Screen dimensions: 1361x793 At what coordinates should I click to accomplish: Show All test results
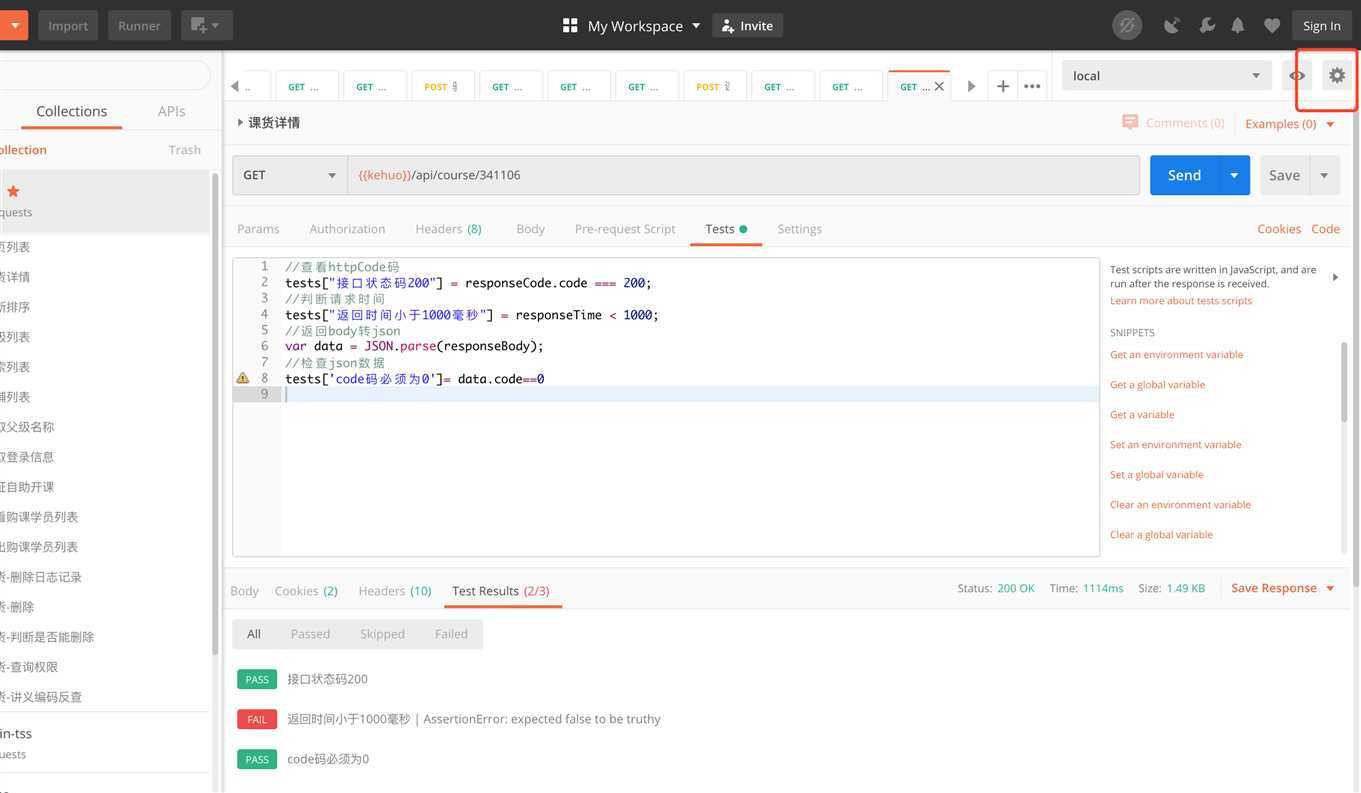tap(254, 634)
